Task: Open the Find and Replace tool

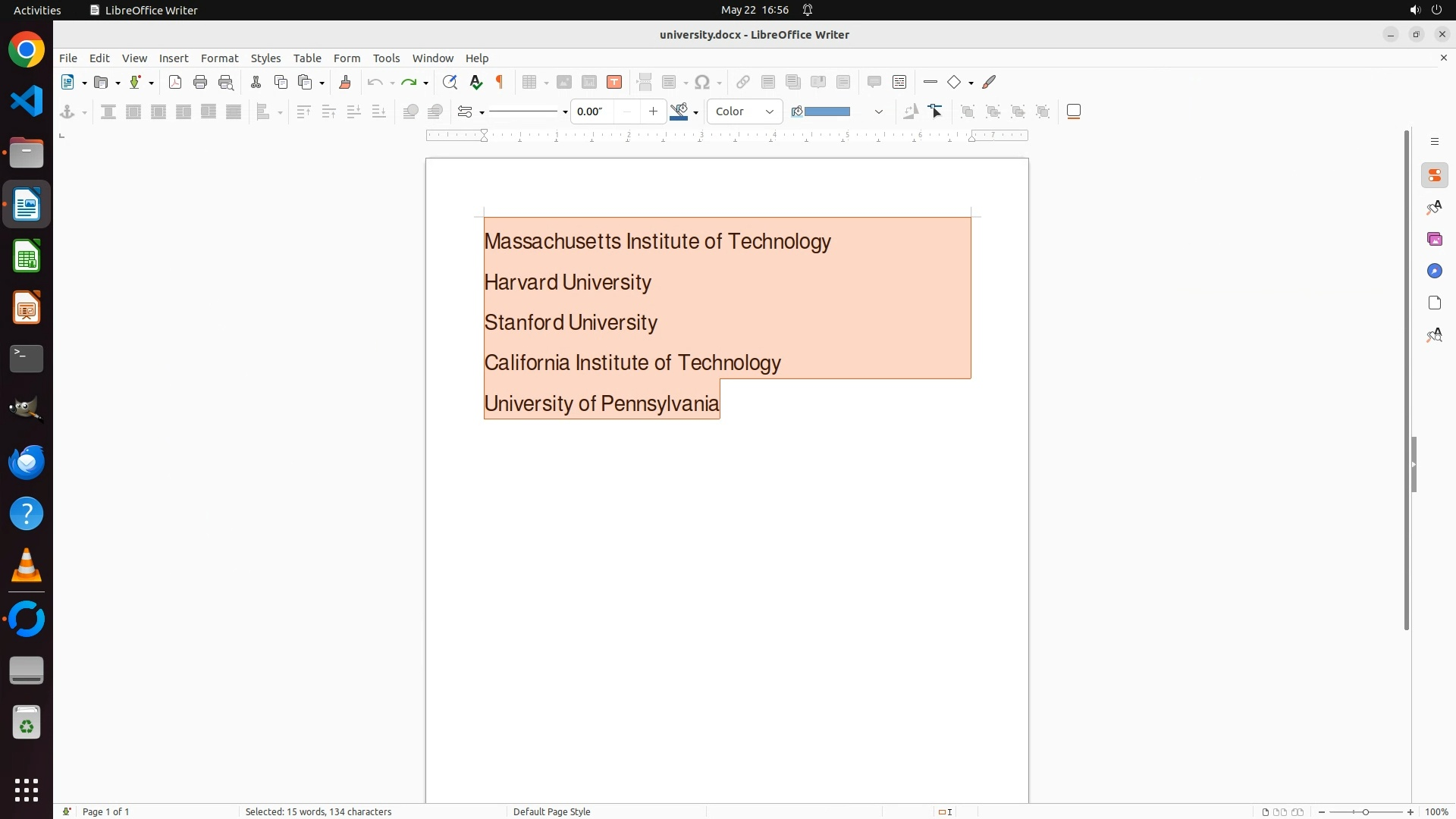Action: [x=450, y=83]
